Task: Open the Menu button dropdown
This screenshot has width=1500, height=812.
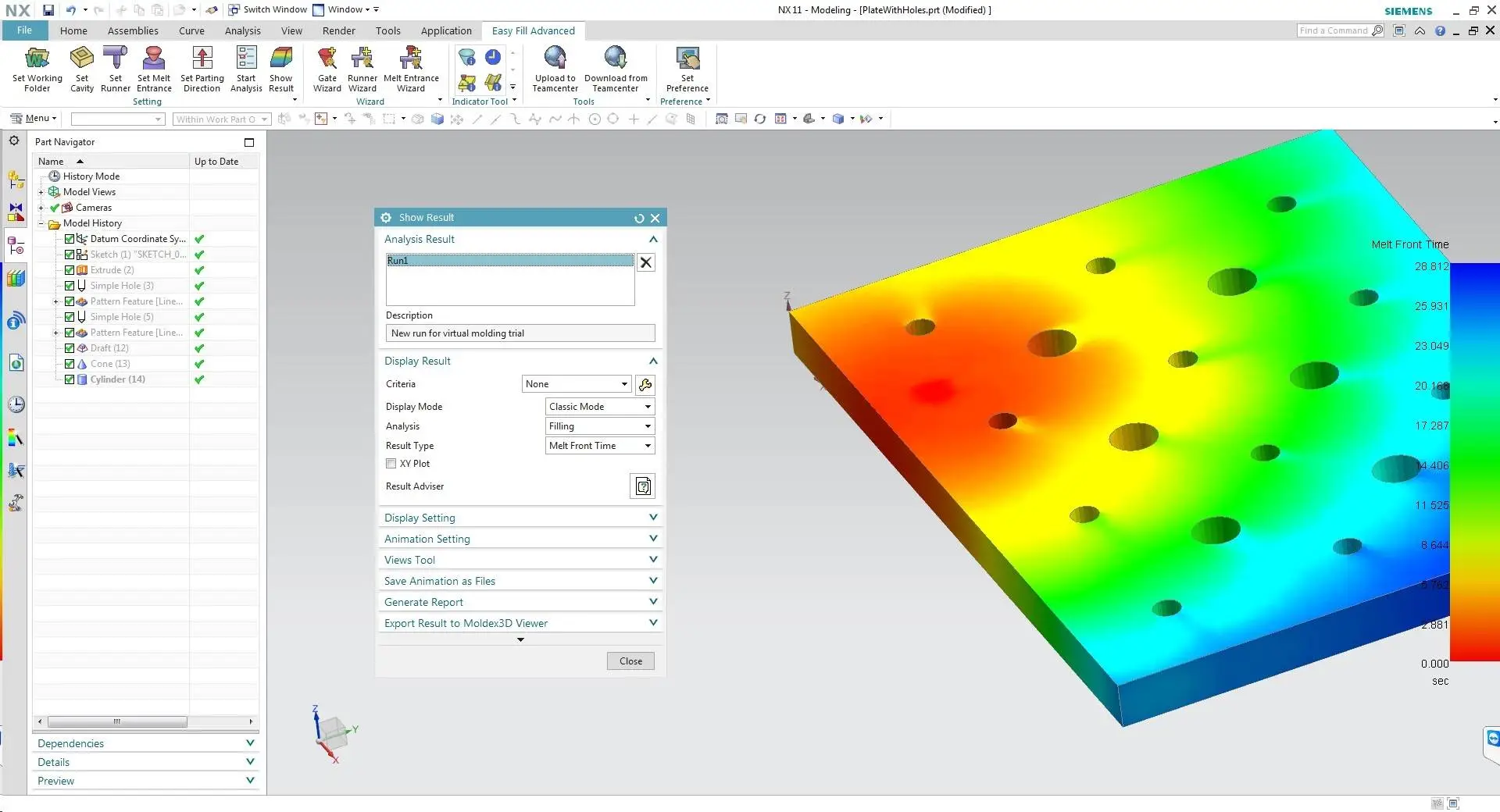Action: [34, 119]
